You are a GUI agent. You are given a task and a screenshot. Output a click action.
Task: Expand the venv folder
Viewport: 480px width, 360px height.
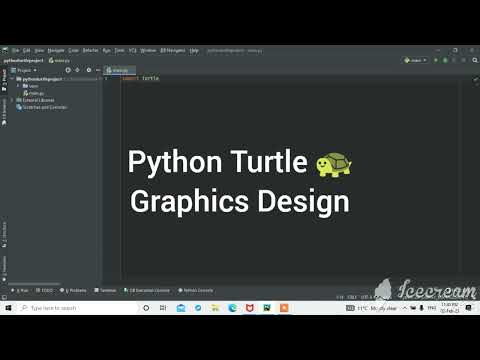point(18,86)
